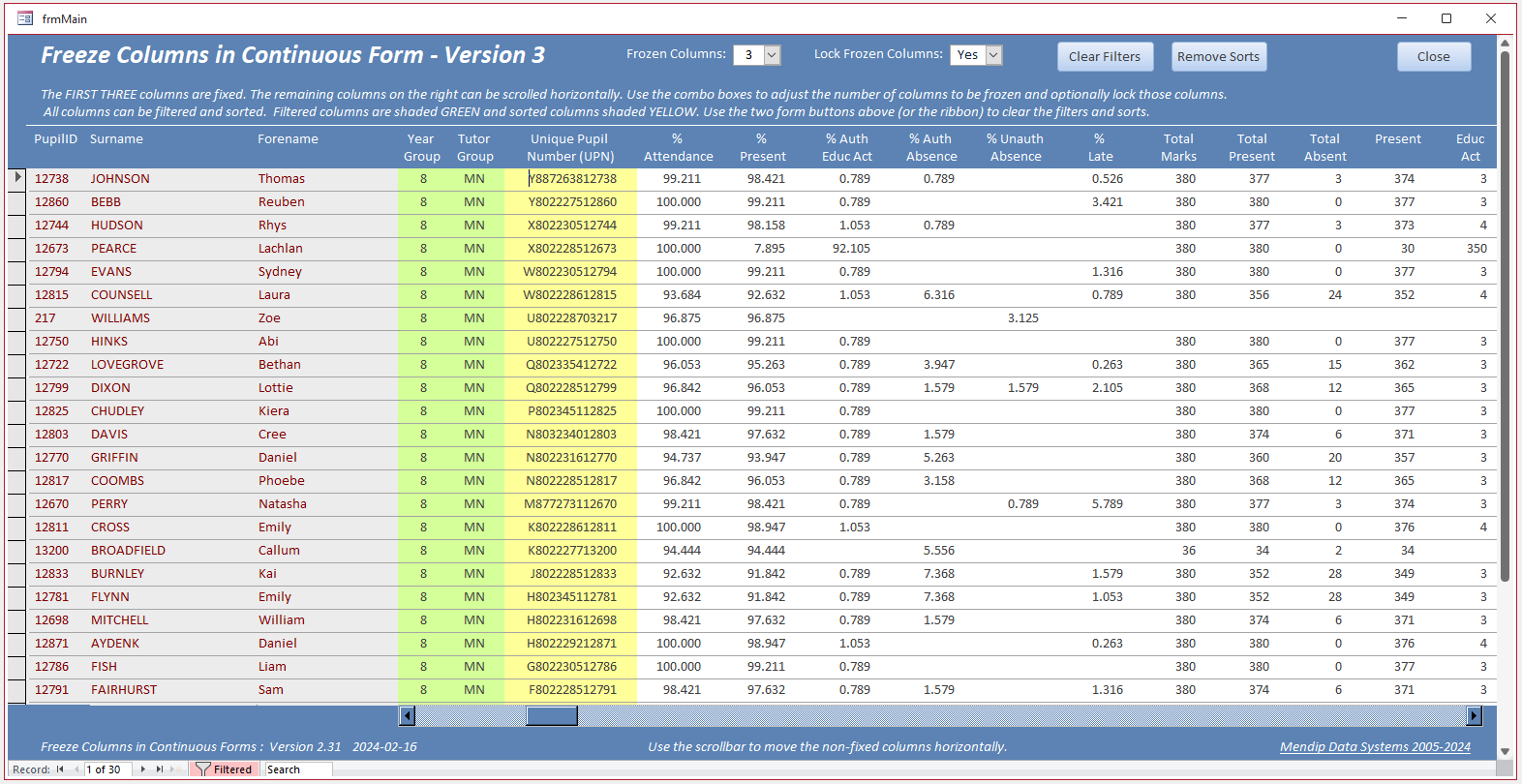Open Mendip Data Systems 2005-2024 link
The width and height of the screenshot is (1522, 784).
pyautogui.click(x=1375, y=746)
